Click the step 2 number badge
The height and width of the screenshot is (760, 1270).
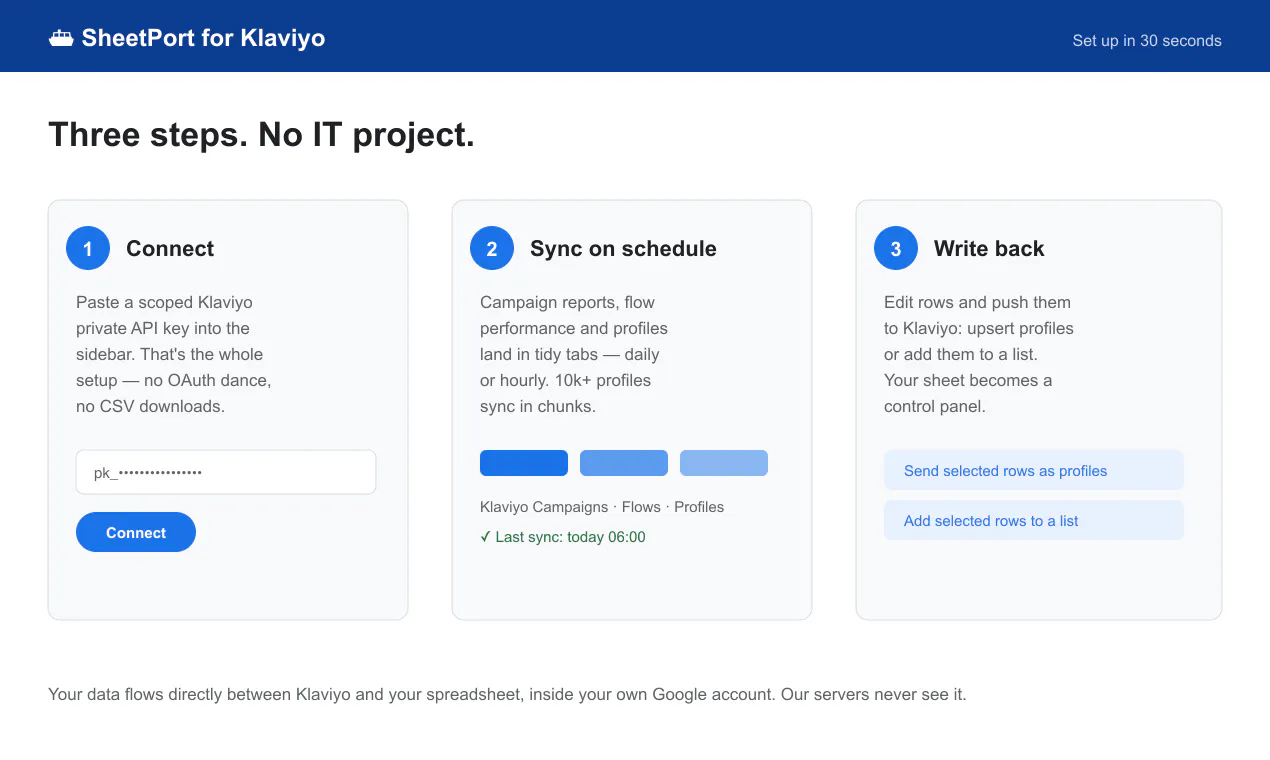tap(492, 248)
